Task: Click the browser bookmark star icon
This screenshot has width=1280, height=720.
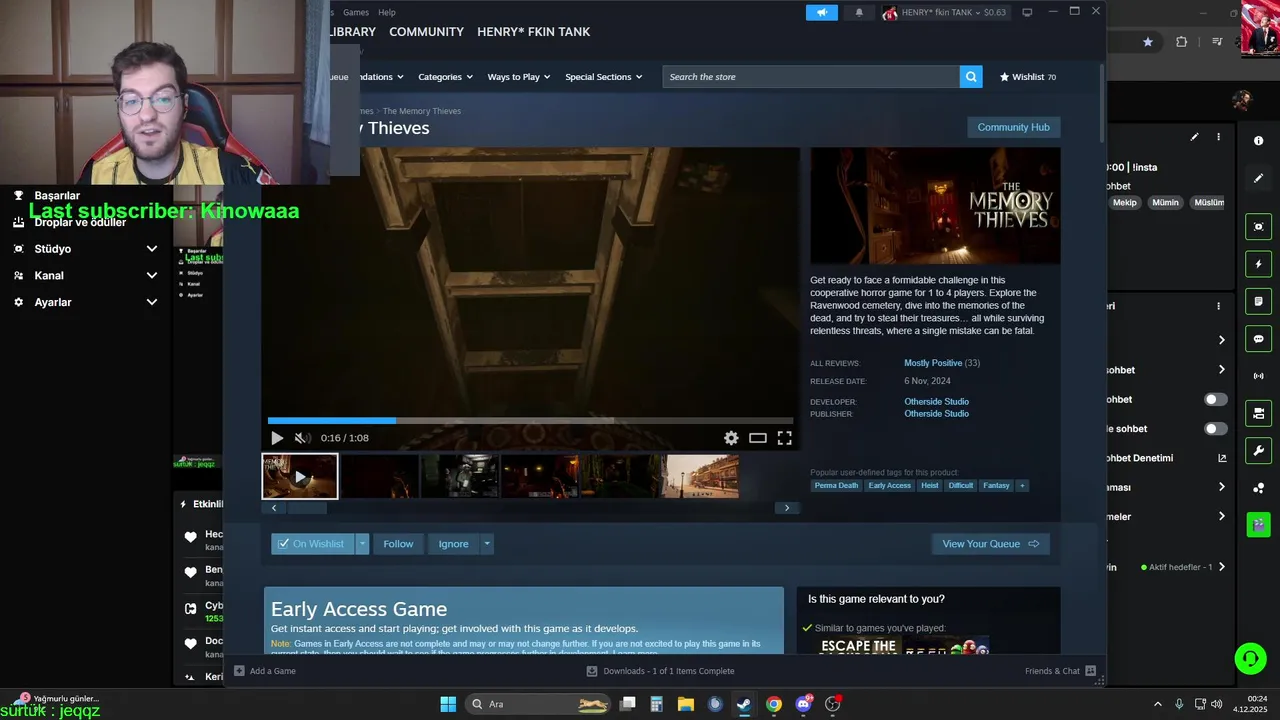Action: click(x=1148, y=42)
